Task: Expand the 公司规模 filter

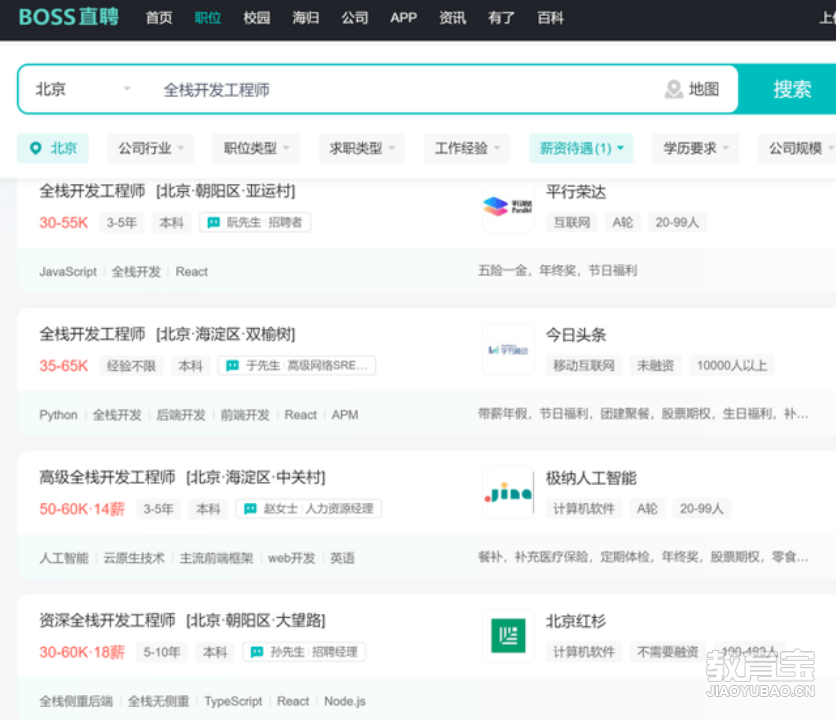Action: [798, 148]
